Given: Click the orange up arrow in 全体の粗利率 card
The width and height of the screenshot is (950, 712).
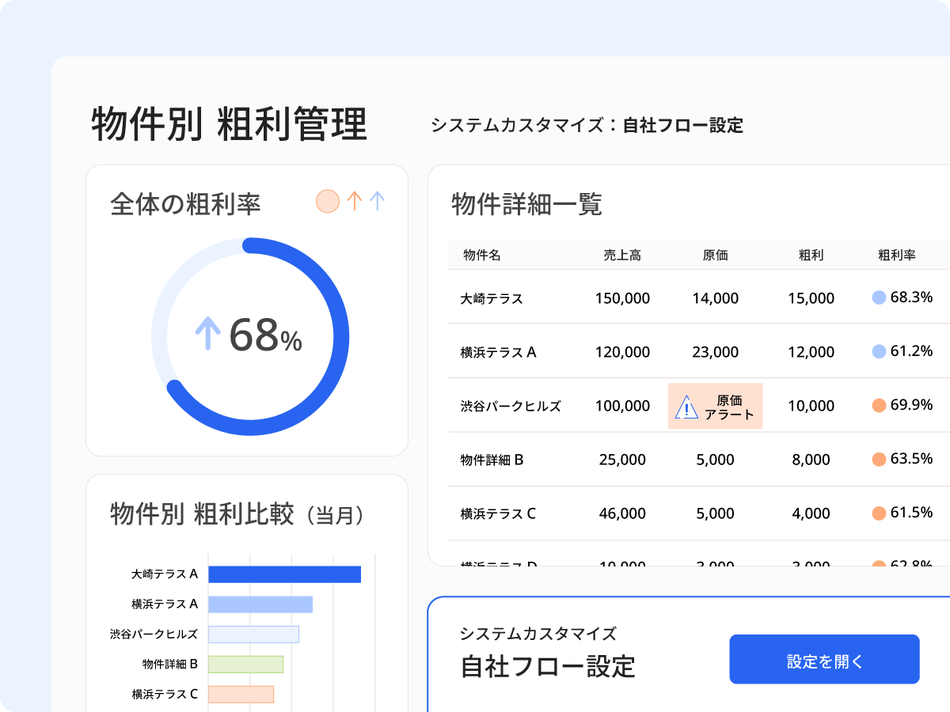Looking at the screenshot, I should point(354,201).
